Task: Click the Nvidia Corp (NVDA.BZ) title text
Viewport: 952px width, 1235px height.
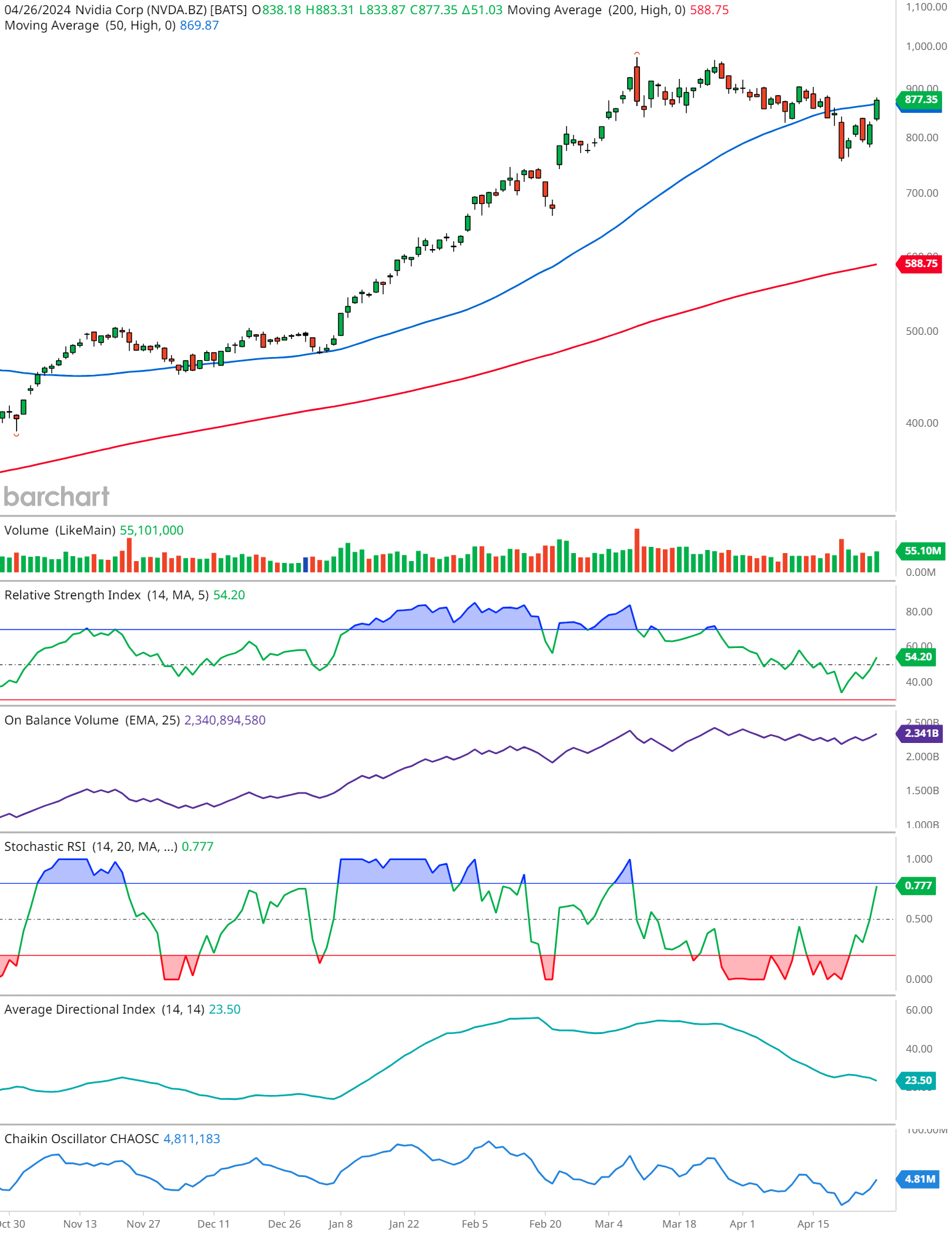Action: coord(141,10)
